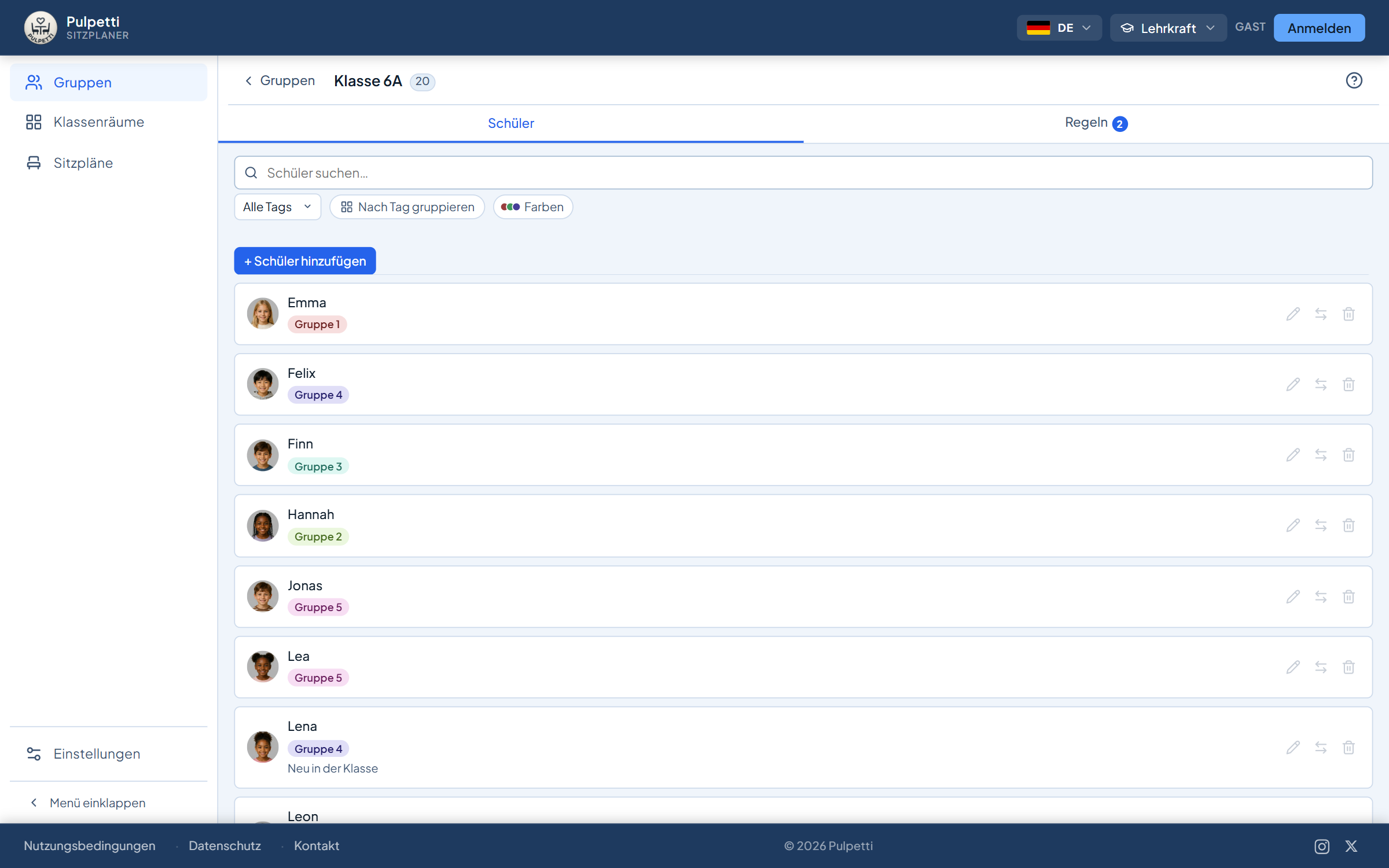Open Pulpetti's Instagram page icon
The image size is (1389, 868).
(x=1322, y=846)
